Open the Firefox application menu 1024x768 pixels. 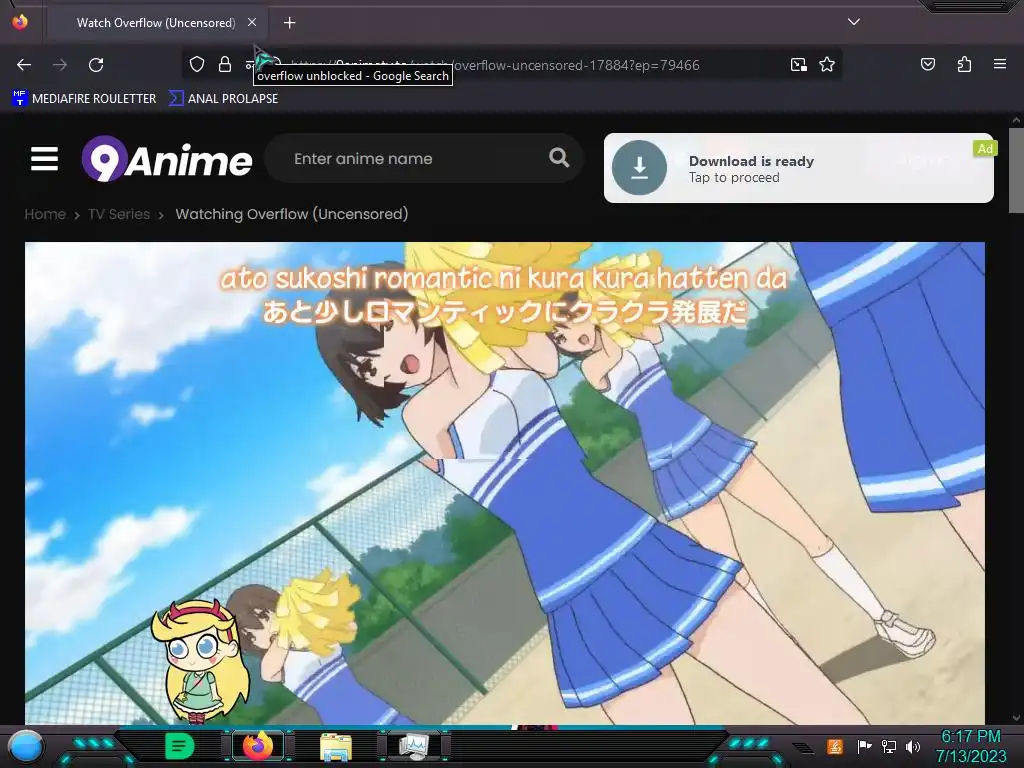1000,64
